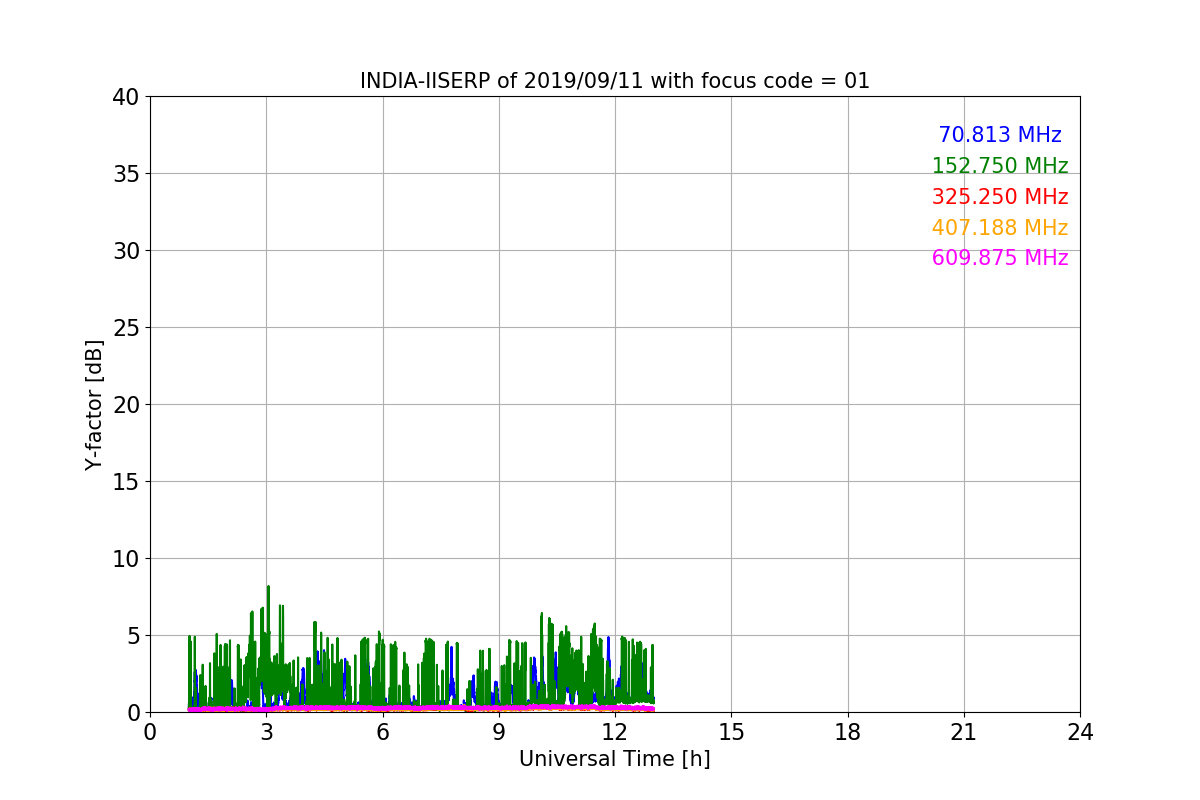Select the 325.250 MHz legend label
The width and height of the screenshot is (1200, 800).
coord(1000,197)
